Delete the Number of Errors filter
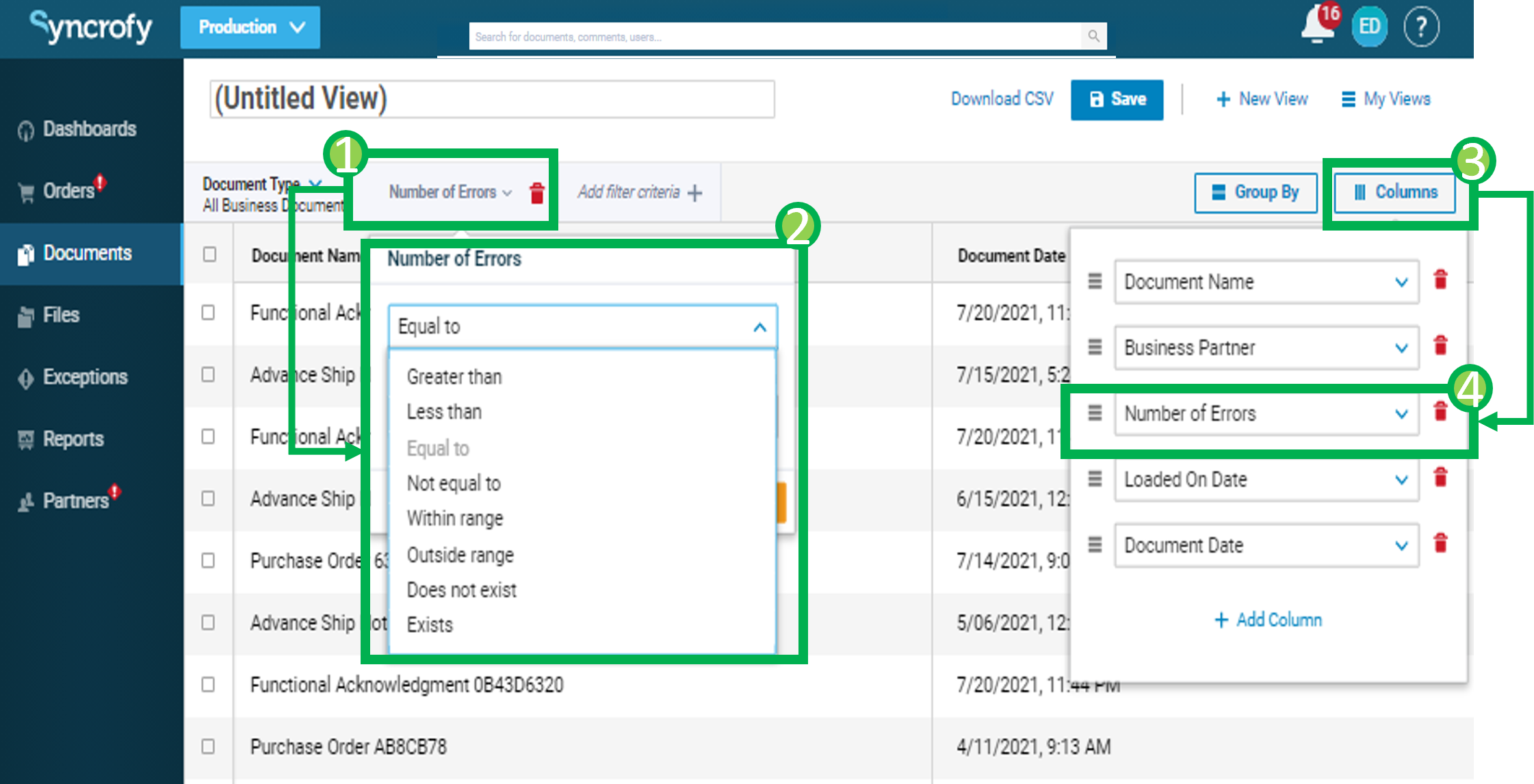Screen dimensions: 1534x784 click(x=537, y=193)
